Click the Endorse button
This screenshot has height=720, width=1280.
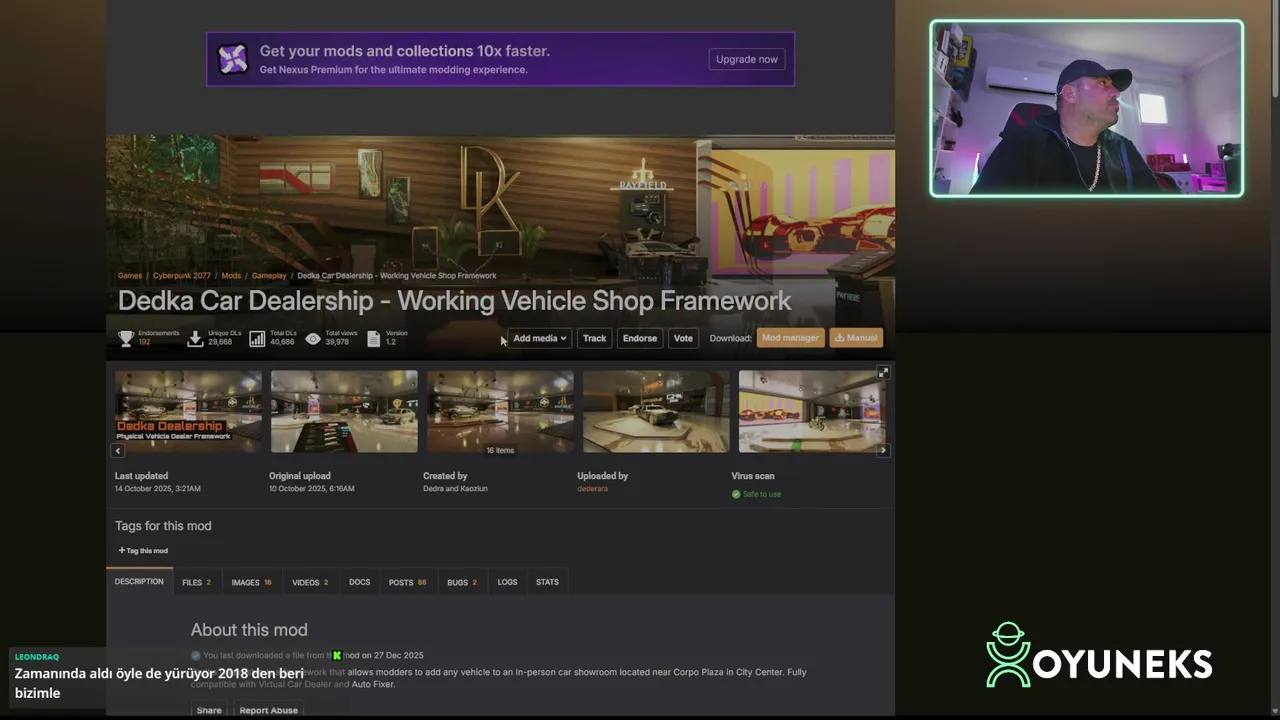(640, 338)
